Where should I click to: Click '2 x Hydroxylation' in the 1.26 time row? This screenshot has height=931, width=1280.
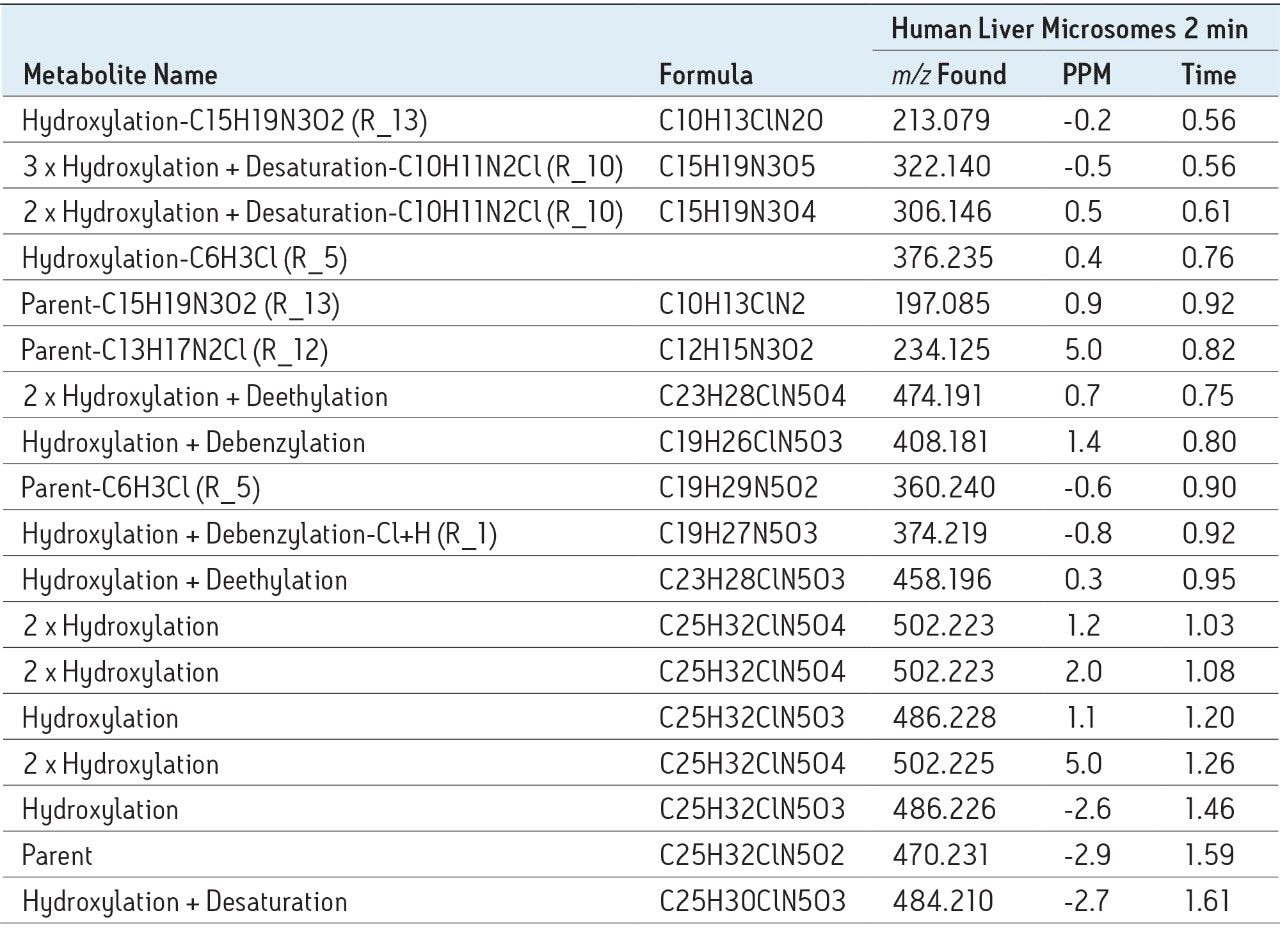120,765
